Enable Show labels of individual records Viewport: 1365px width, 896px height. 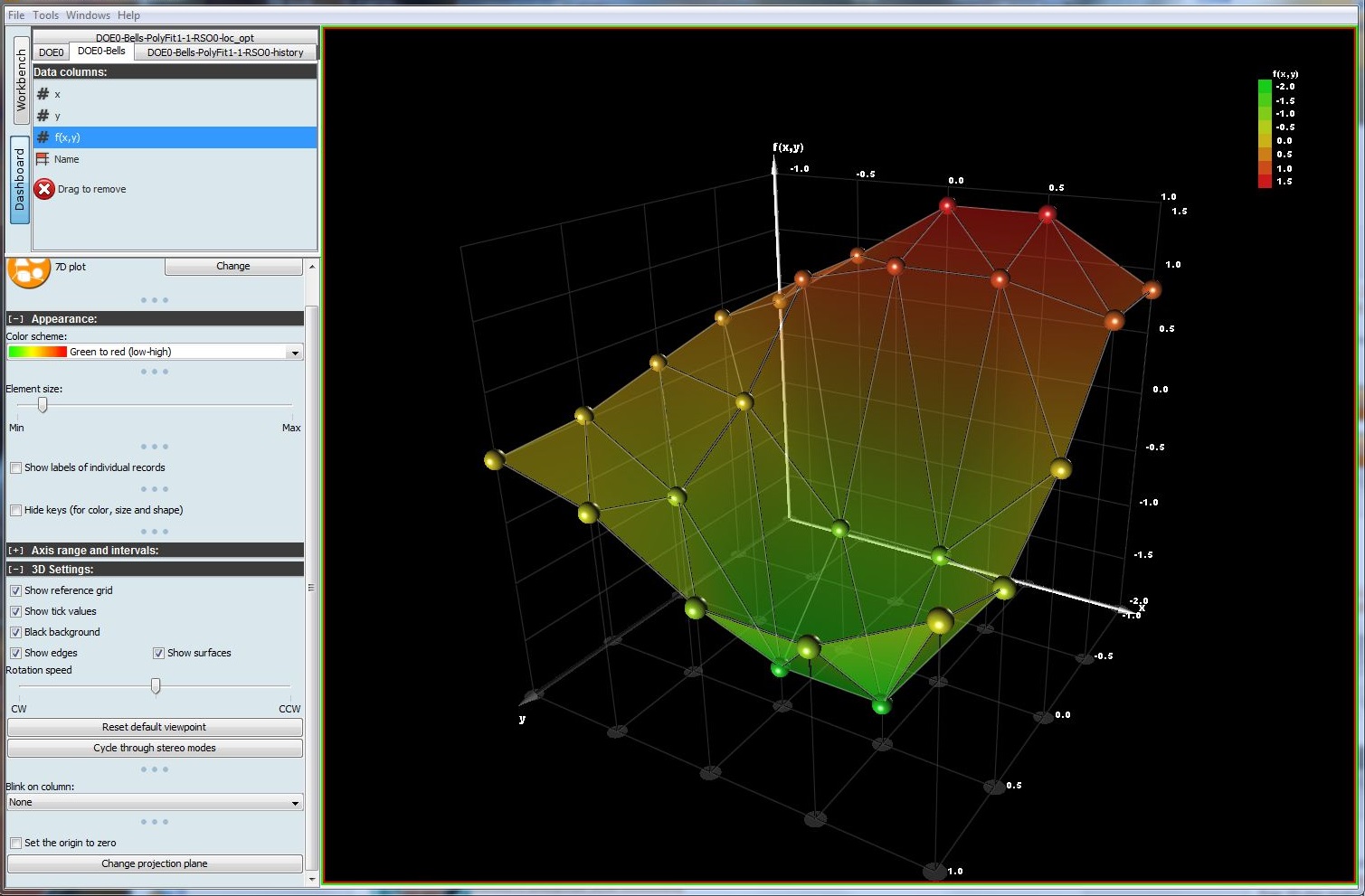(16, 467)
